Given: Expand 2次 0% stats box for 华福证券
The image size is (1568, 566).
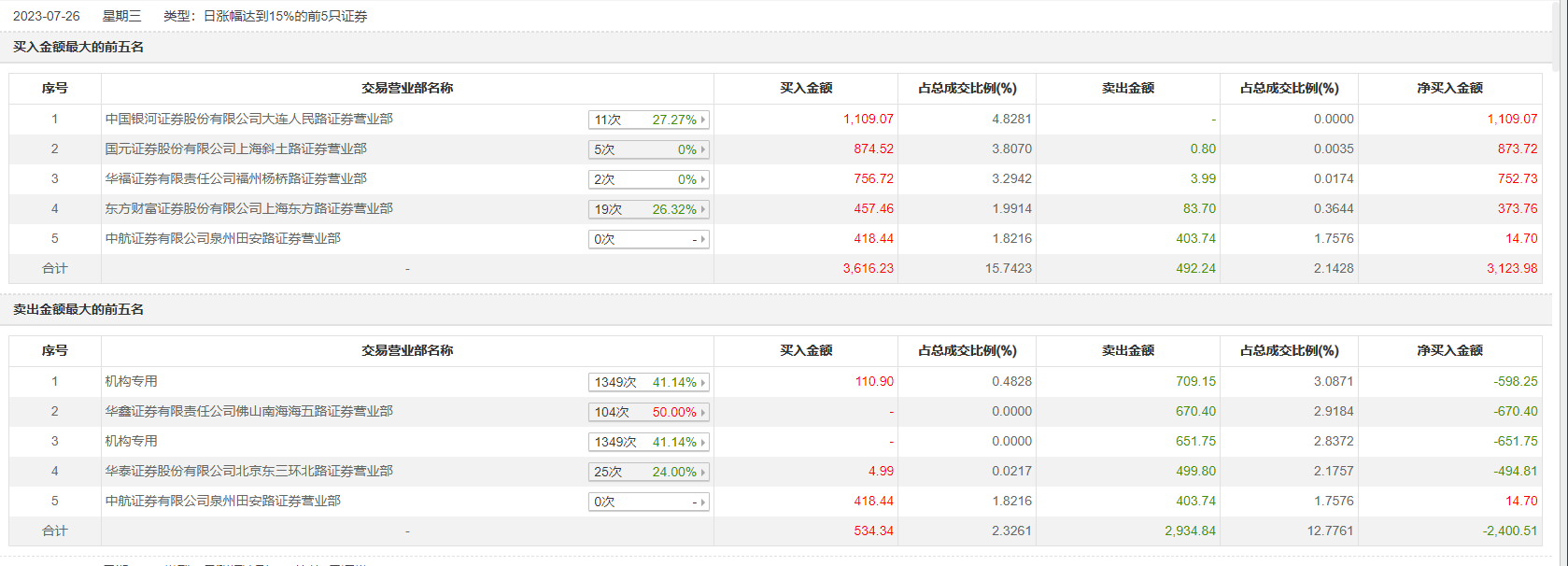Looking at the screenshot, I should tap(649, 179).
